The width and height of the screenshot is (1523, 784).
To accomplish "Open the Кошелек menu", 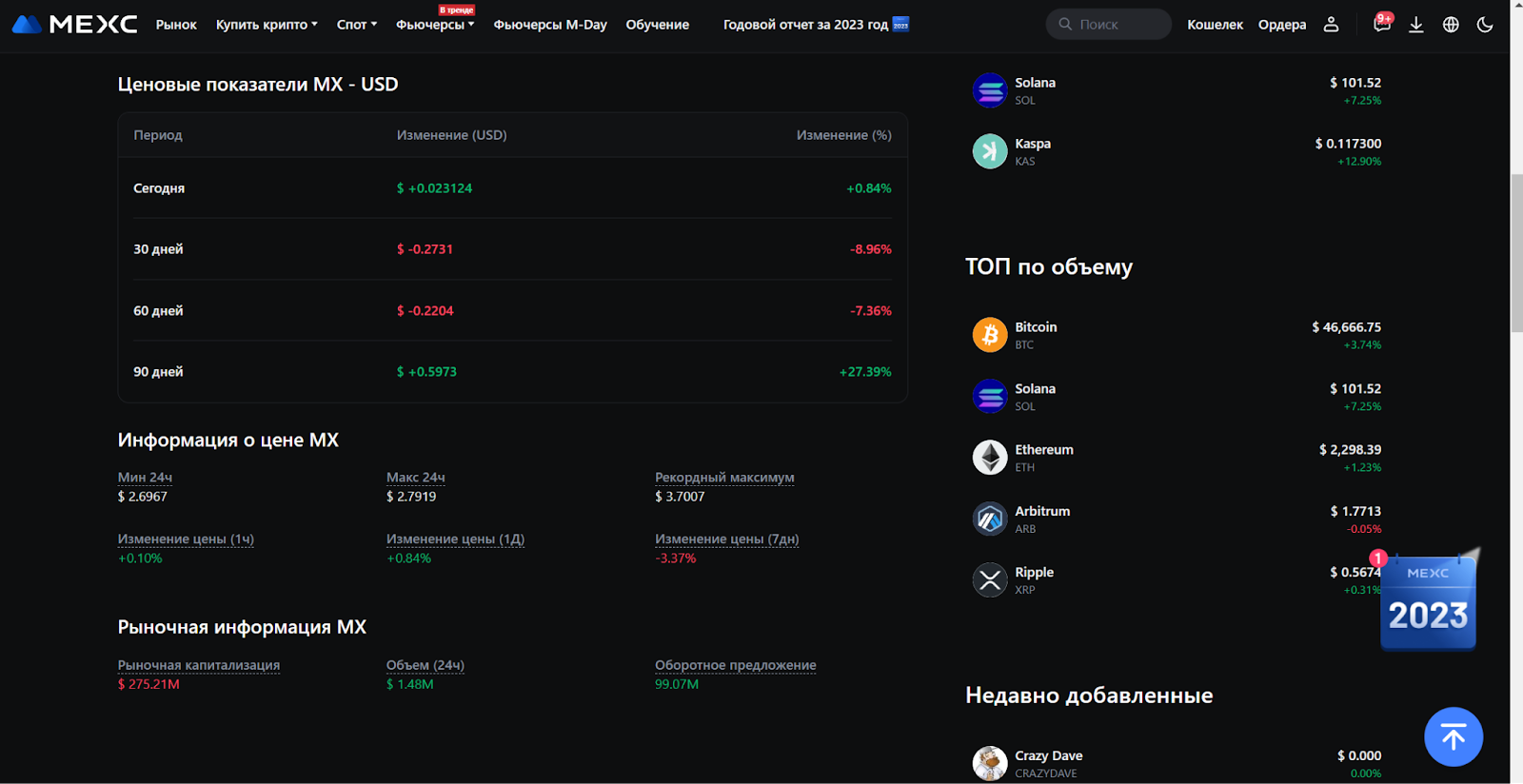I will click(1215, 25).
